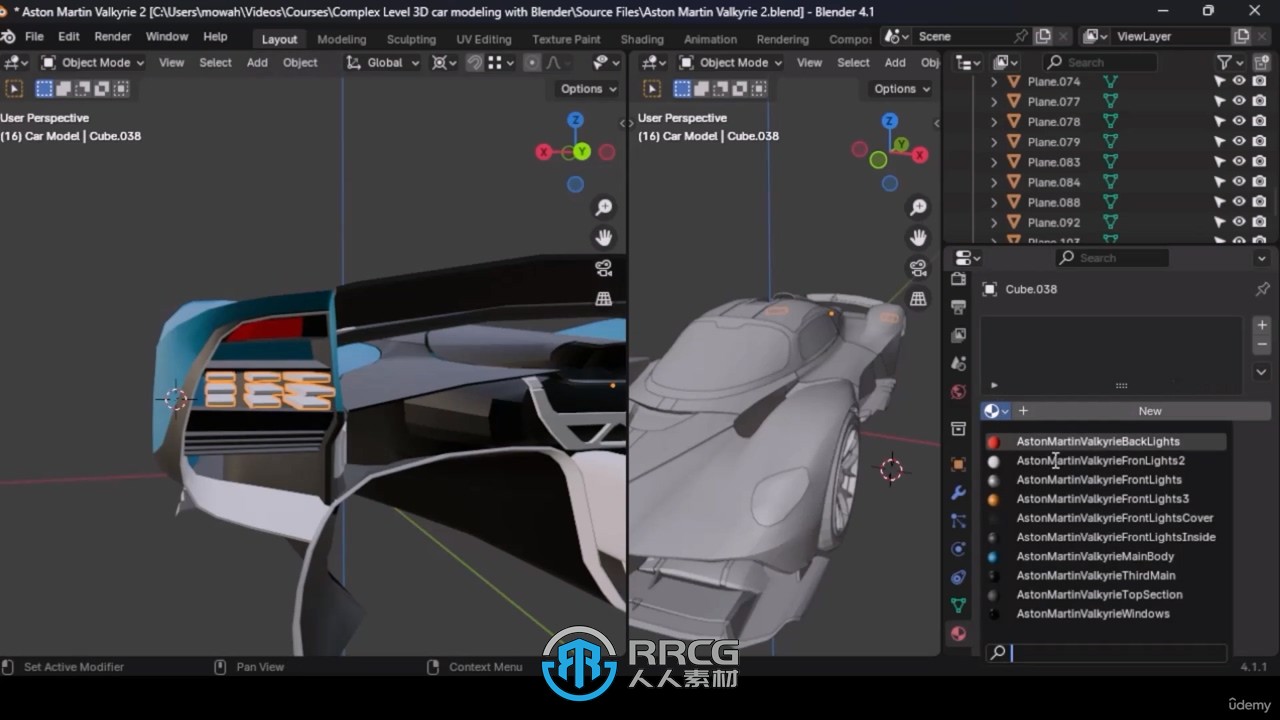
Task: Select AstonMartinValkyrieBackLights material
Action: click(1105, 441)
